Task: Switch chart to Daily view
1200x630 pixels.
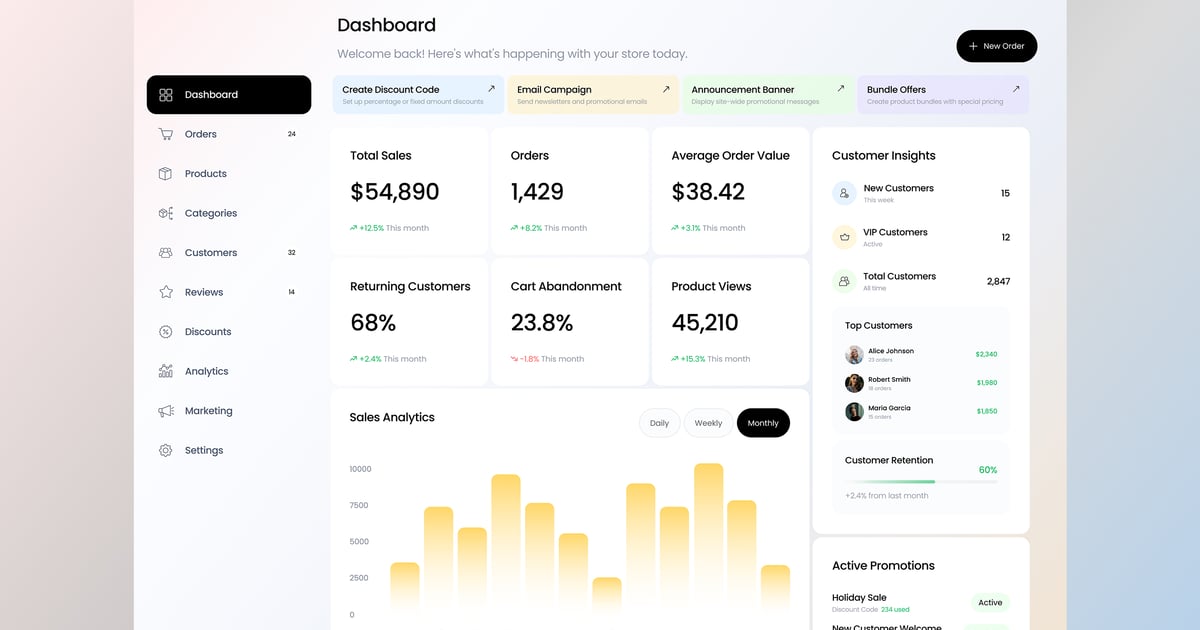Action: (x=659, y=423)
